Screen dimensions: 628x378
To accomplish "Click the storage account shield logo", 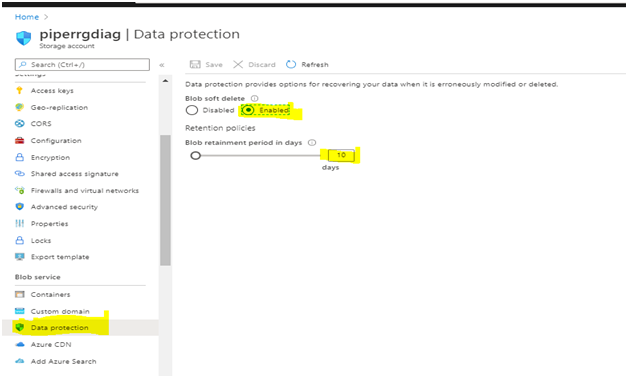I will coord(24,38).
